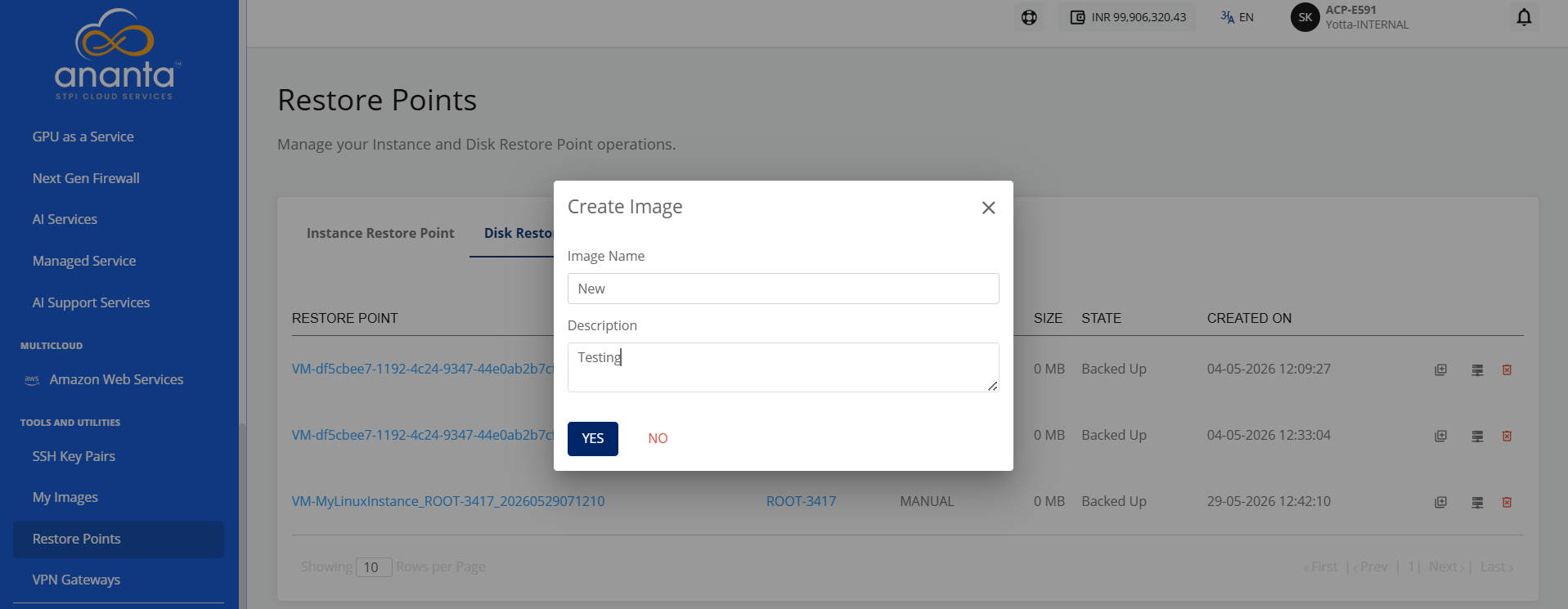
Task: Click the server restore icon for 04-05-2026 12:33:04 row
Action: pos(1477,437)
